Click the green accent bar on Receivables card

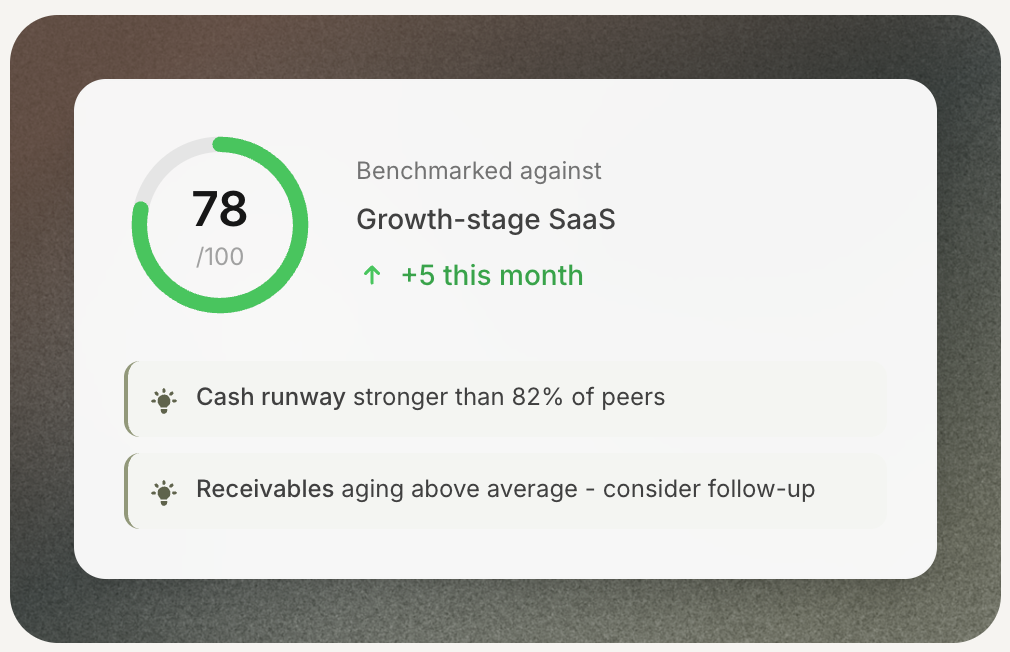point(127,489)
